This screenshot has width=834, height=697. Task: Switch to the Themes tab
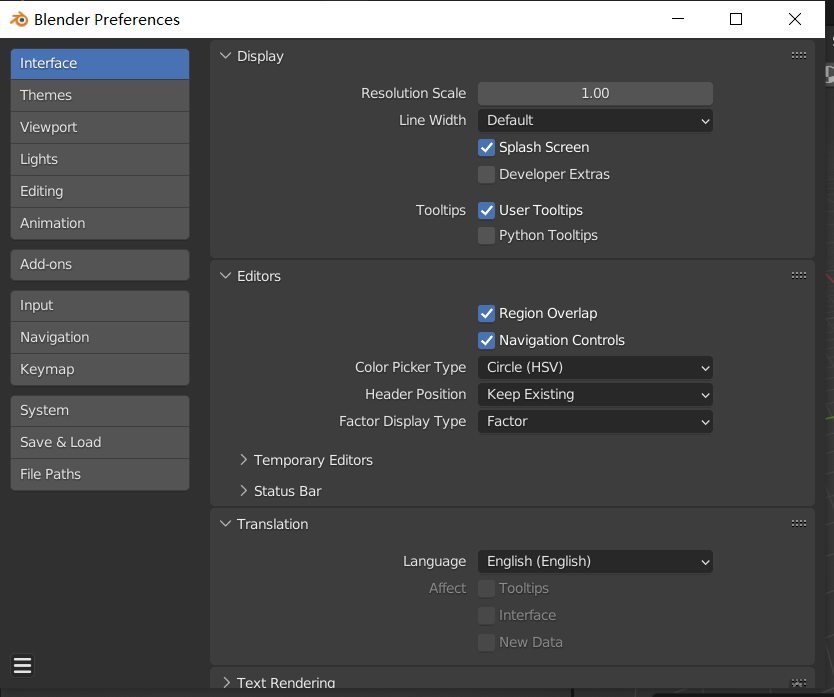99,95
